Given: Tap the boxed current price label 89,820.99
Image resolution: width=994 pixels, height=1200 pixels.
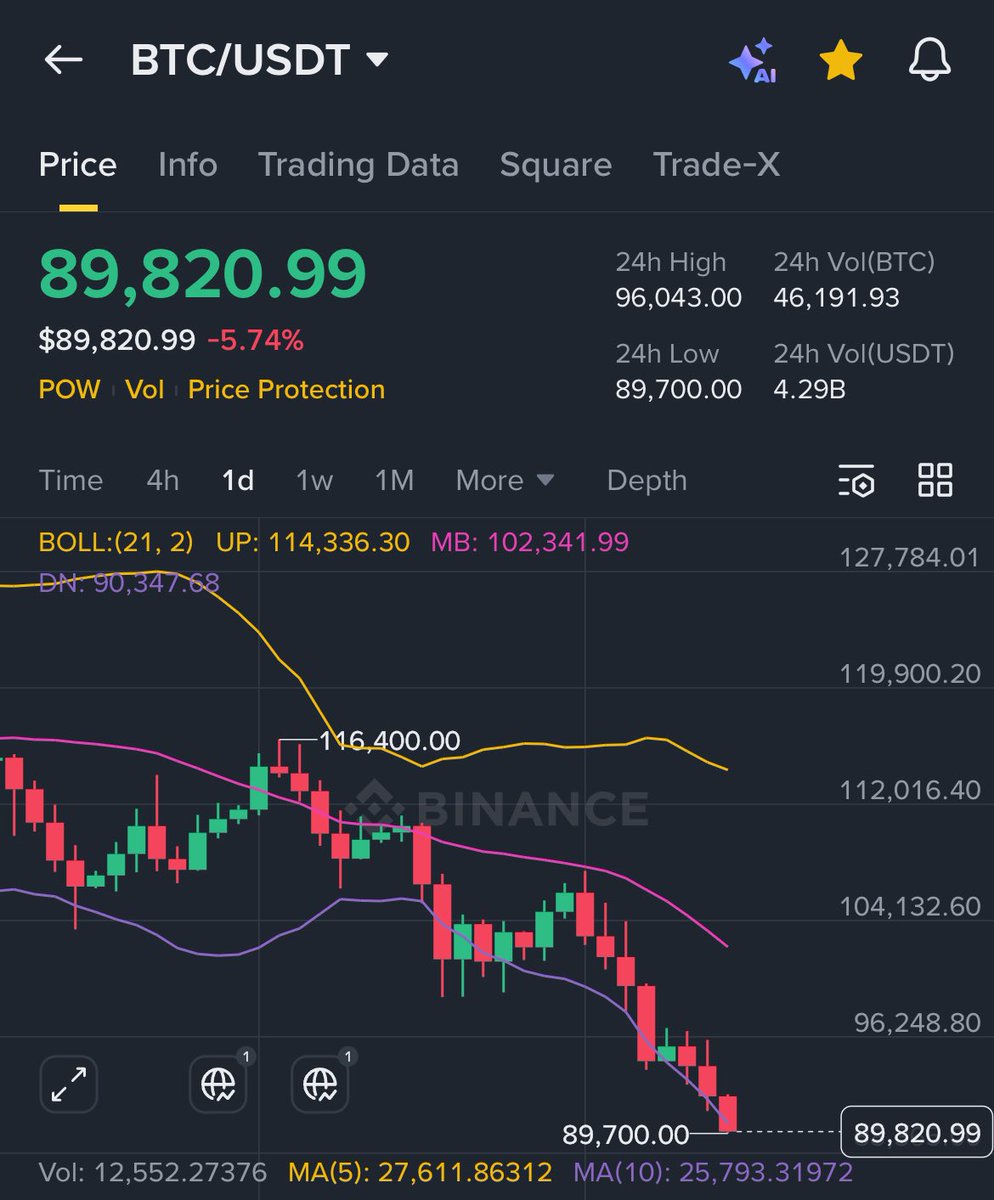Looking at the screenshot, I should (917, 1133).
